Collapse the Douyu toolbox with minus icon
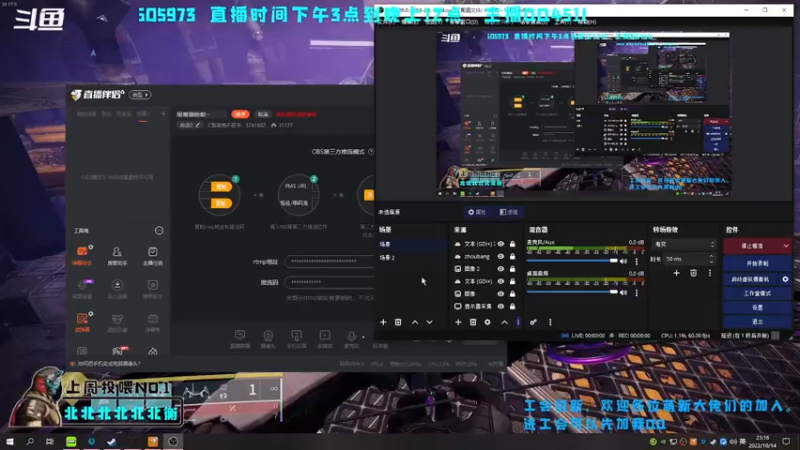The width and height of the screenshot is (800, 450). click(159, 231)
